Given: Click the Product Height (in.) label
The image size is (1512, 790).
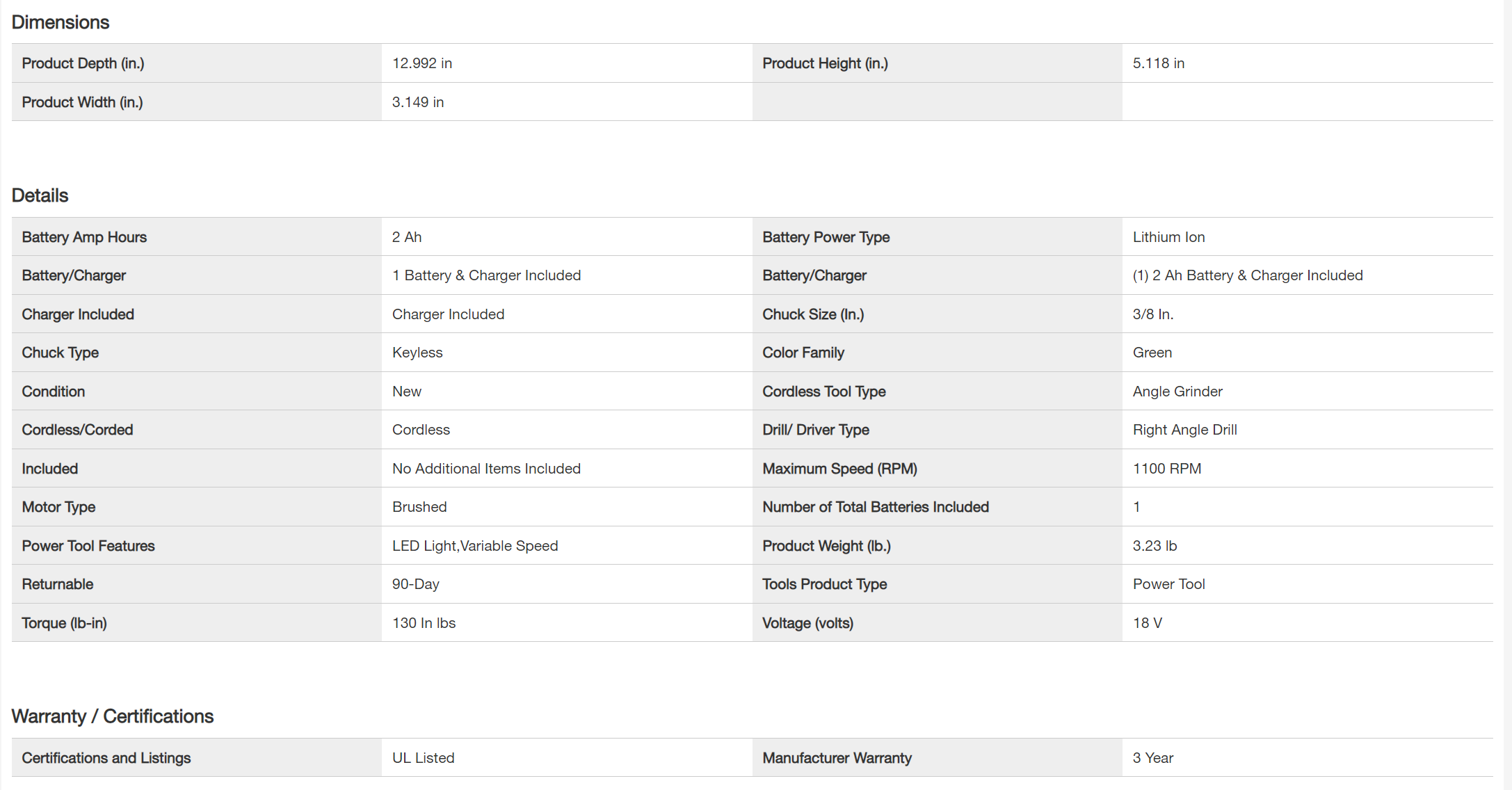Looking at the screenshot, I should point(825,63).
